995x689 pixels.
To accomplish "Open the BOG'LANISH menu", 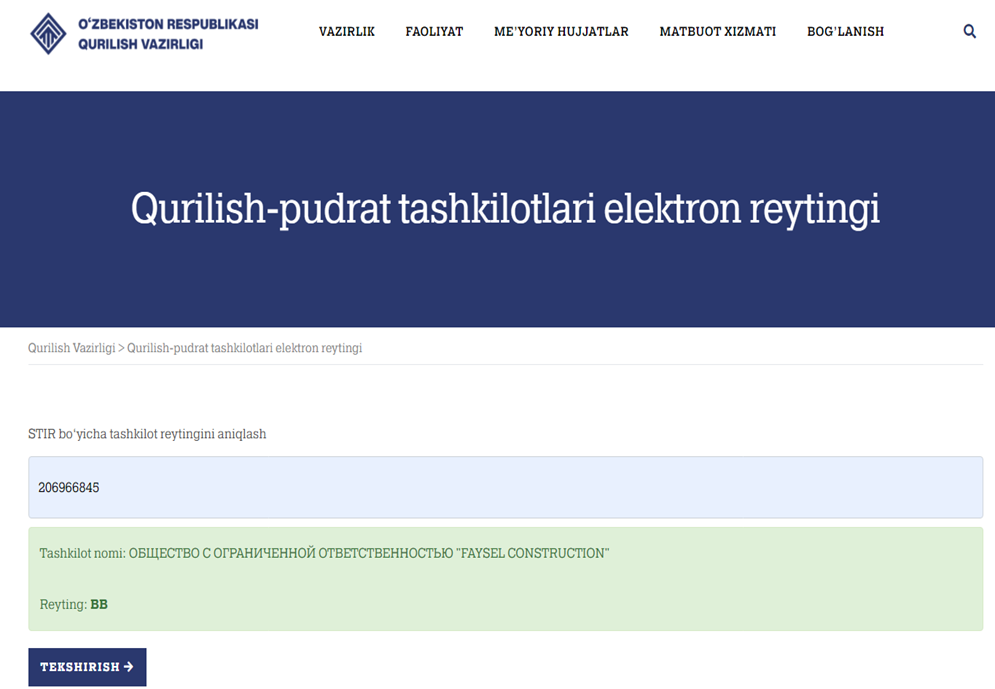I will click(845, 32).
